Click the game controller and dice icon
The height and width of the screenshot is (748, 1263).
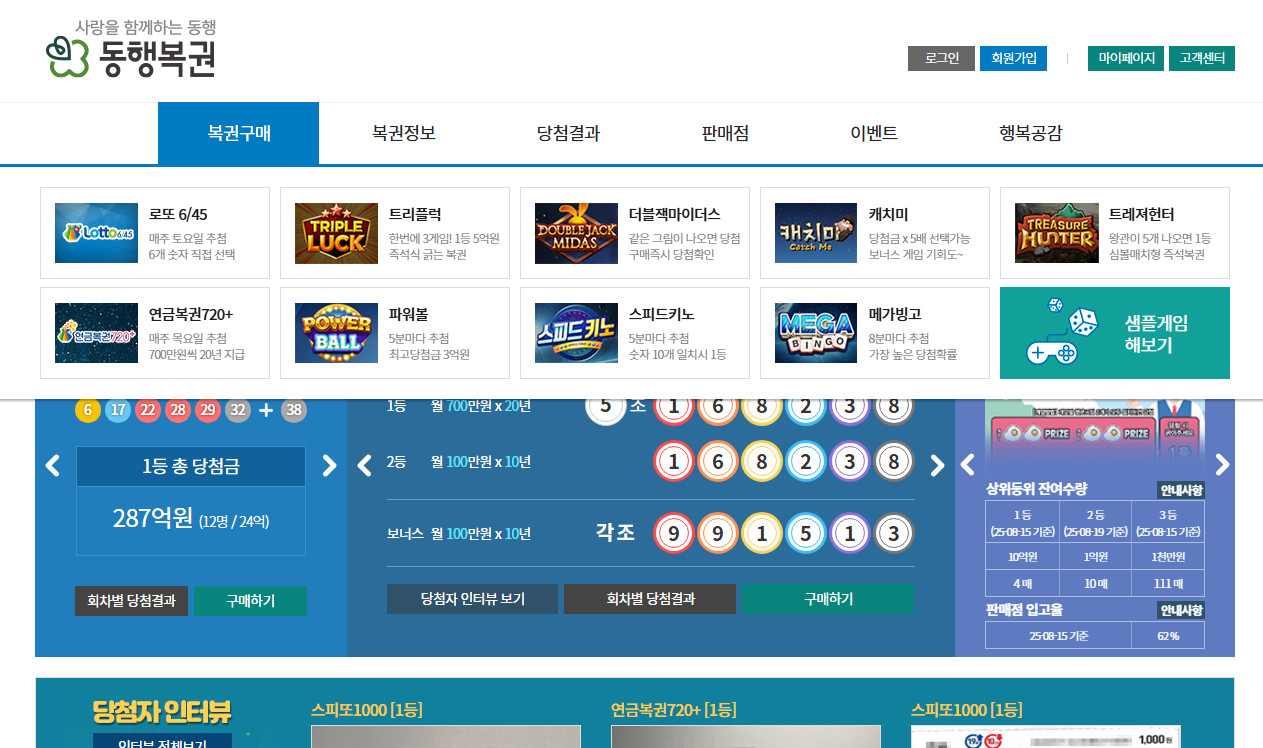tap(1062, 332)
